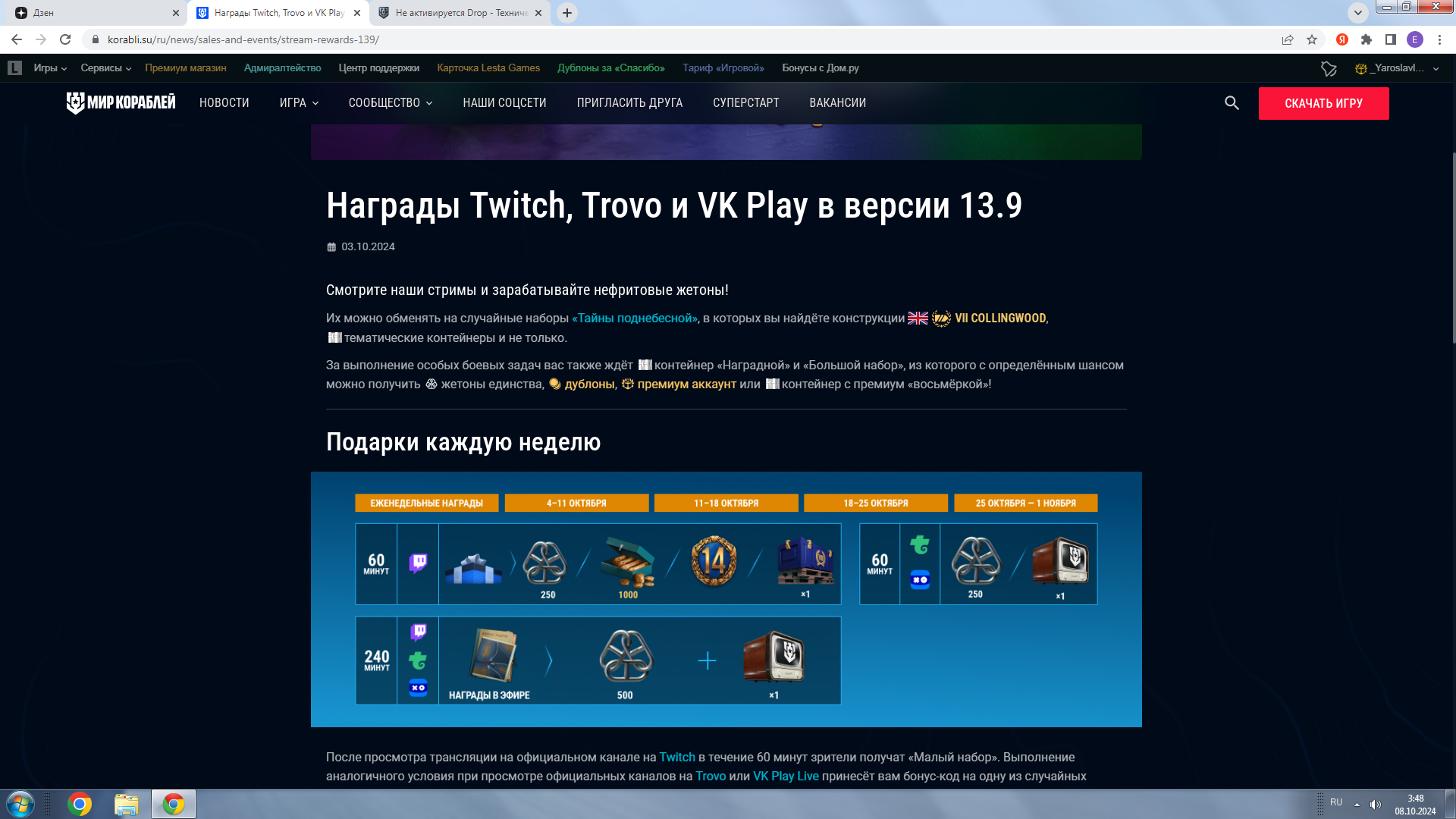Click the page vertical scrollbar
This screenshot has width=1456, height=819.
point(1452,246)
